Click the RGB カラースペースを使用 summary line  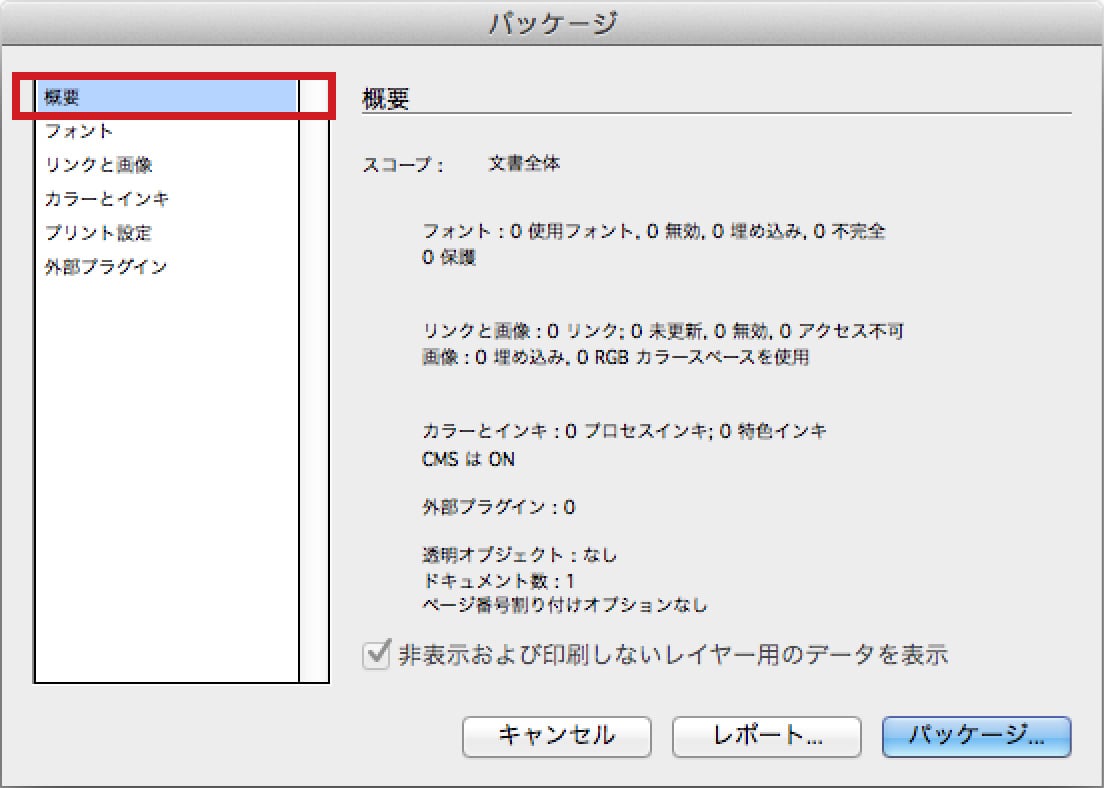(x=615, y=357)
